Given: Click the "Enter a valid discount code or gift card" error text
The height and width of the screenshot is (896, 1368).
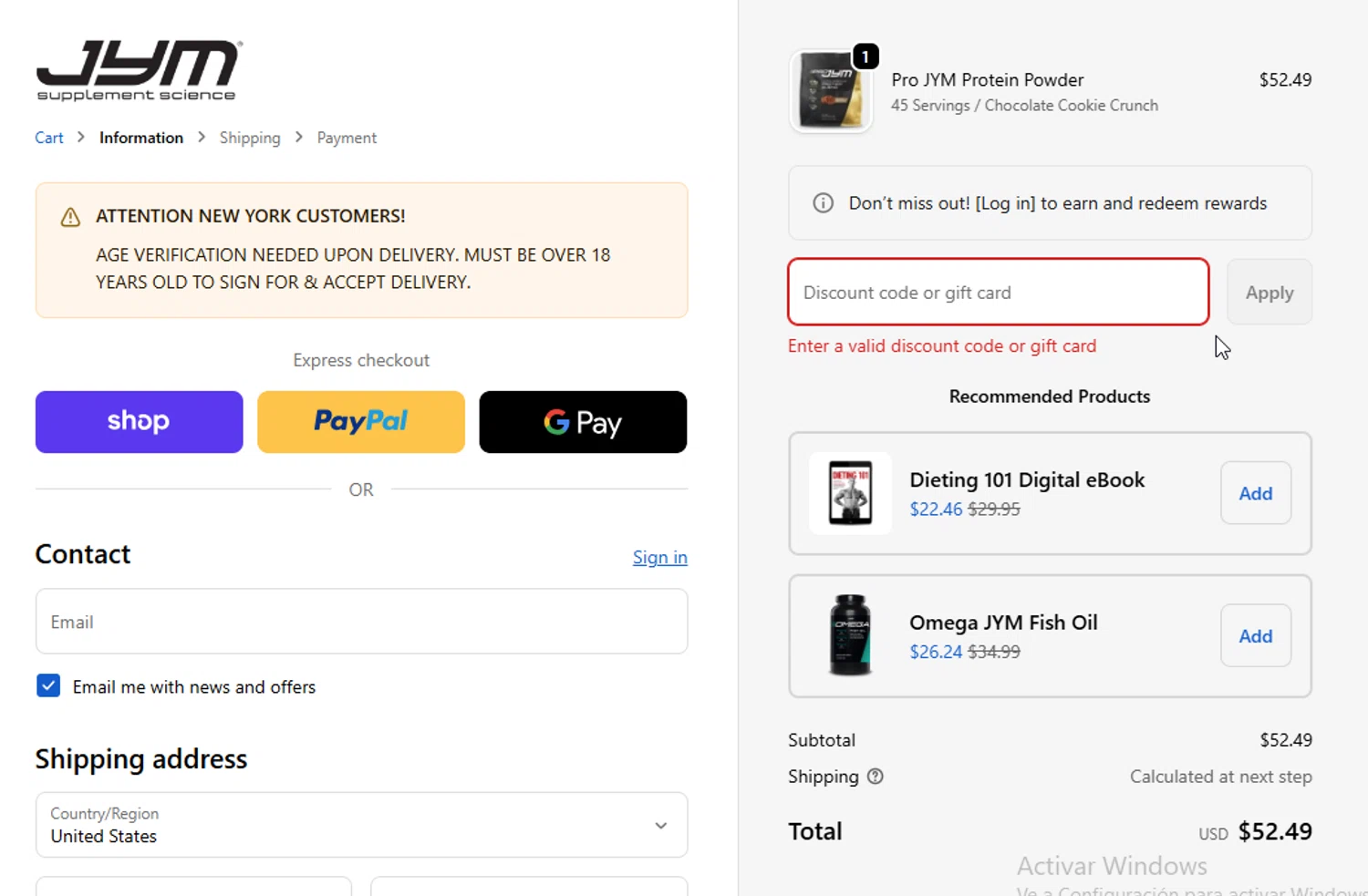Looking at the screenshot, I should [942, 346].
